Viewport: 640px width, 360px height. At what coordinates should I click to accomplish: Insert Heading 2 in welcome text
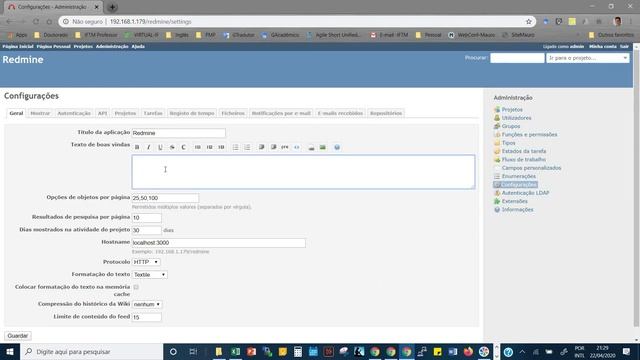coord(209,147)
